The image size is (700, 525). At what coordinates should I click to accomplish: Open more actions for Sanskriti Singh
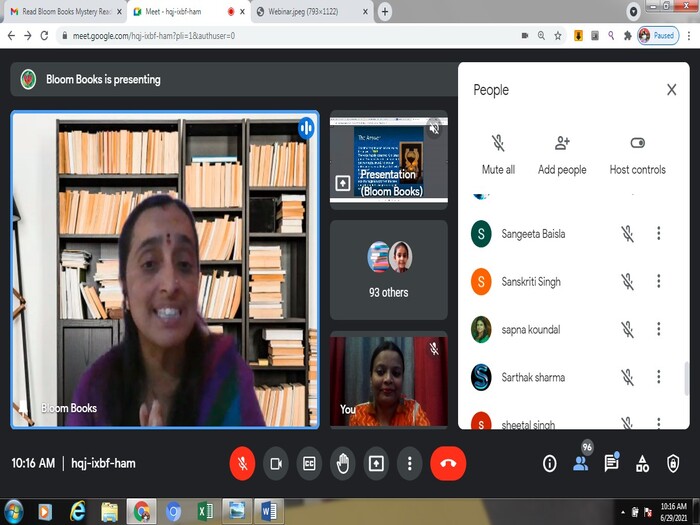[x=658, y=281]
